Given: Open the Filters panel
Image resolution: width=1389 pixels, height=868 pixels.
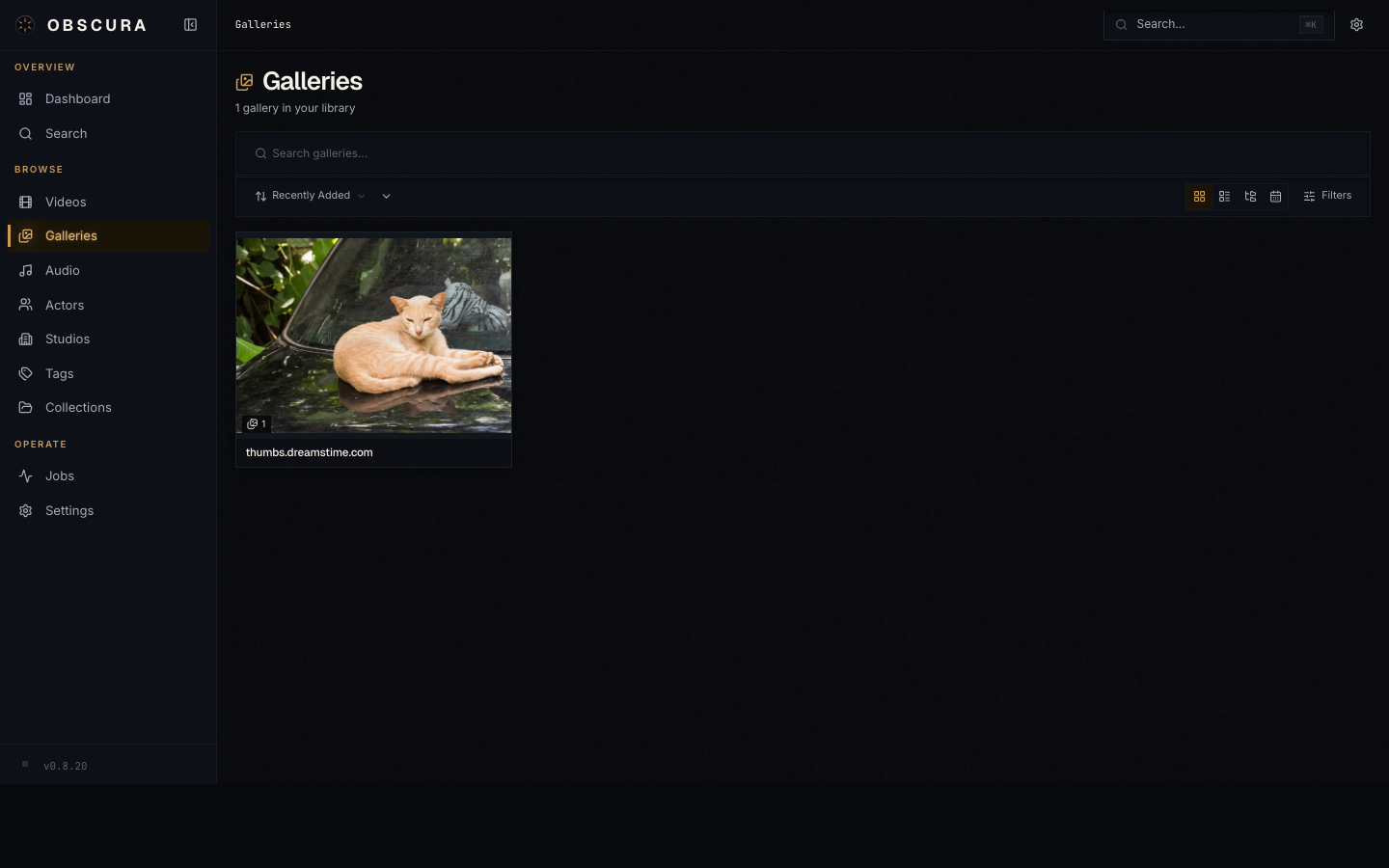Looking at the screenshot, I should tap(1327, 196).
